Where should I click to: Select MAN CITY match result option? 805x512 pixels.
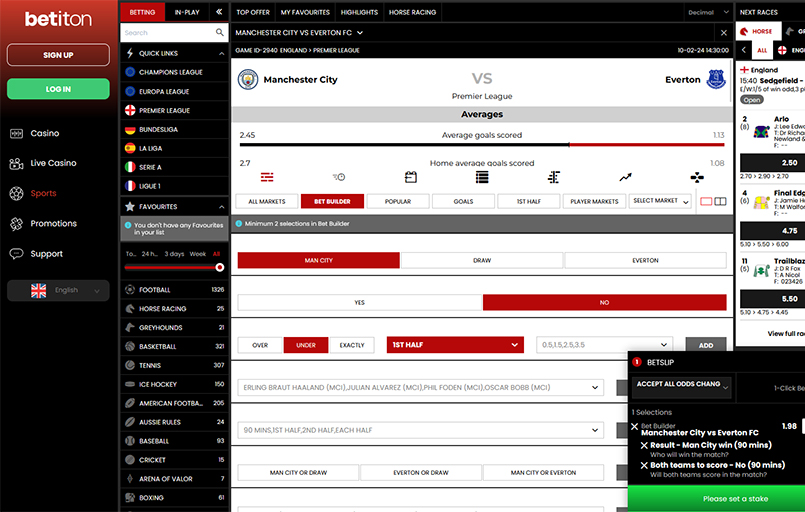pos(318,260)
